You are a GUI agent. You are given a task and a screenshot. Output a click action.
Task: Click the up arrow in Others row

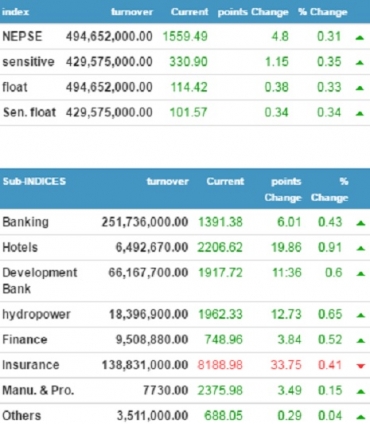(361, 417)
